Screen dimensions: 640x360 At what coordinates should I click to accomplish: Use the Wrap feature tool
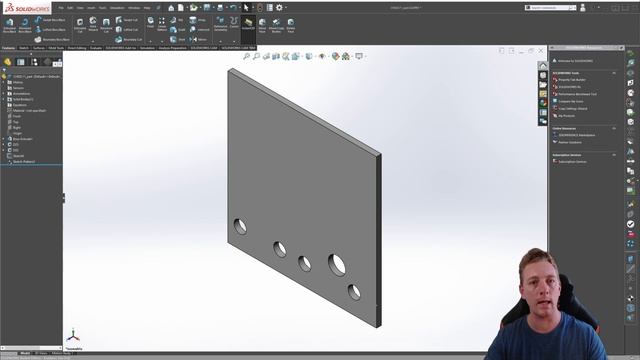198,20
